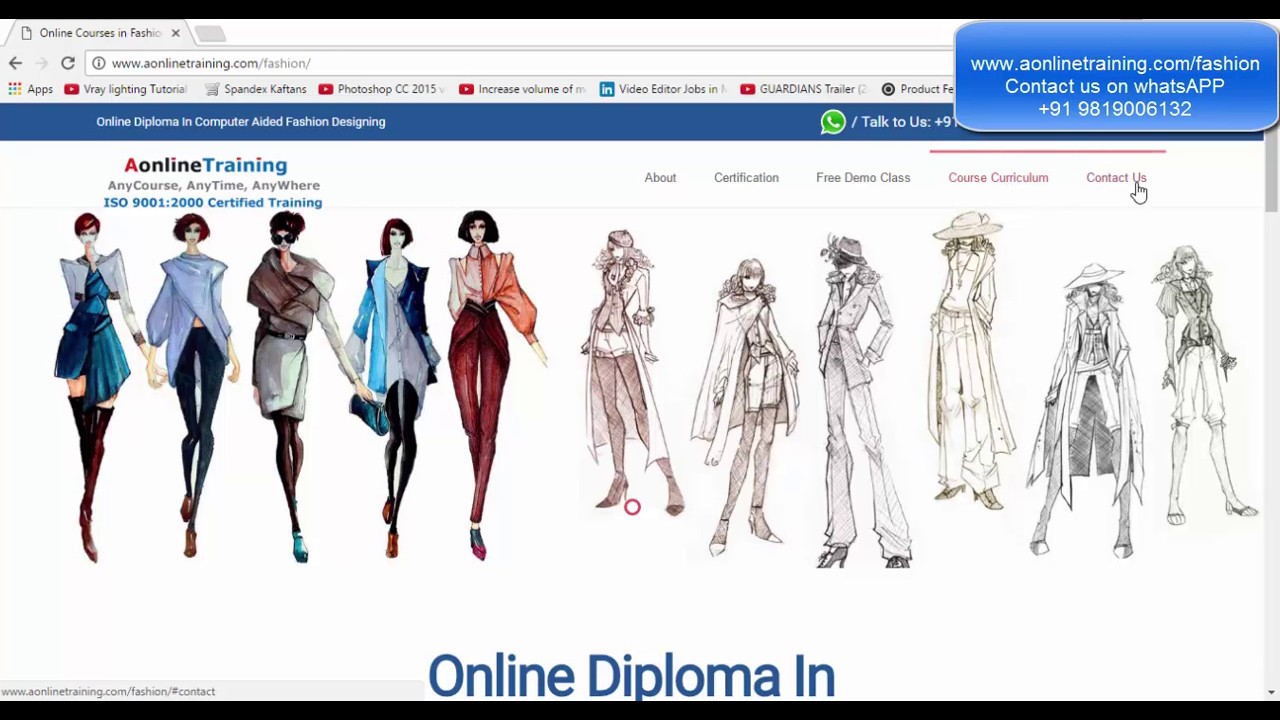Open the Photoshop CC 2015 bookmark
This screenshot has width=1280, height=720.
tap(381, 89)
